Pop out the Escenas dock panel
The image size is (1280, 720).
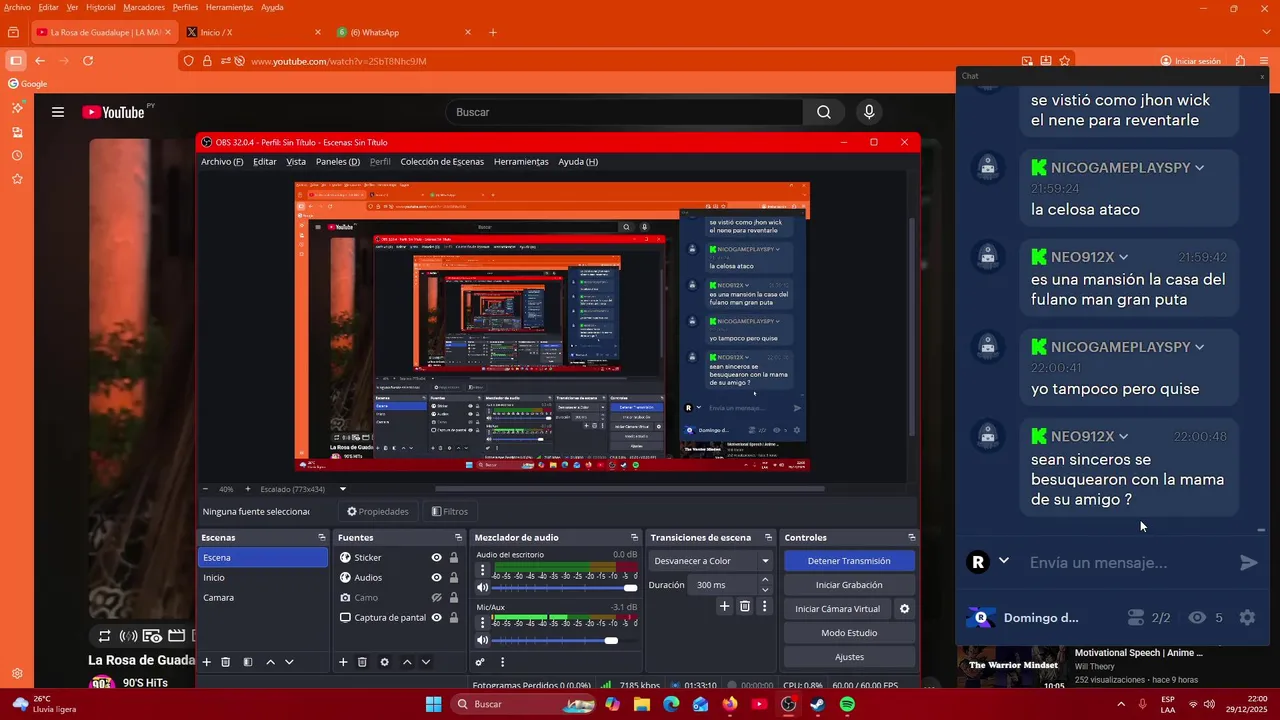coord(322,538)
